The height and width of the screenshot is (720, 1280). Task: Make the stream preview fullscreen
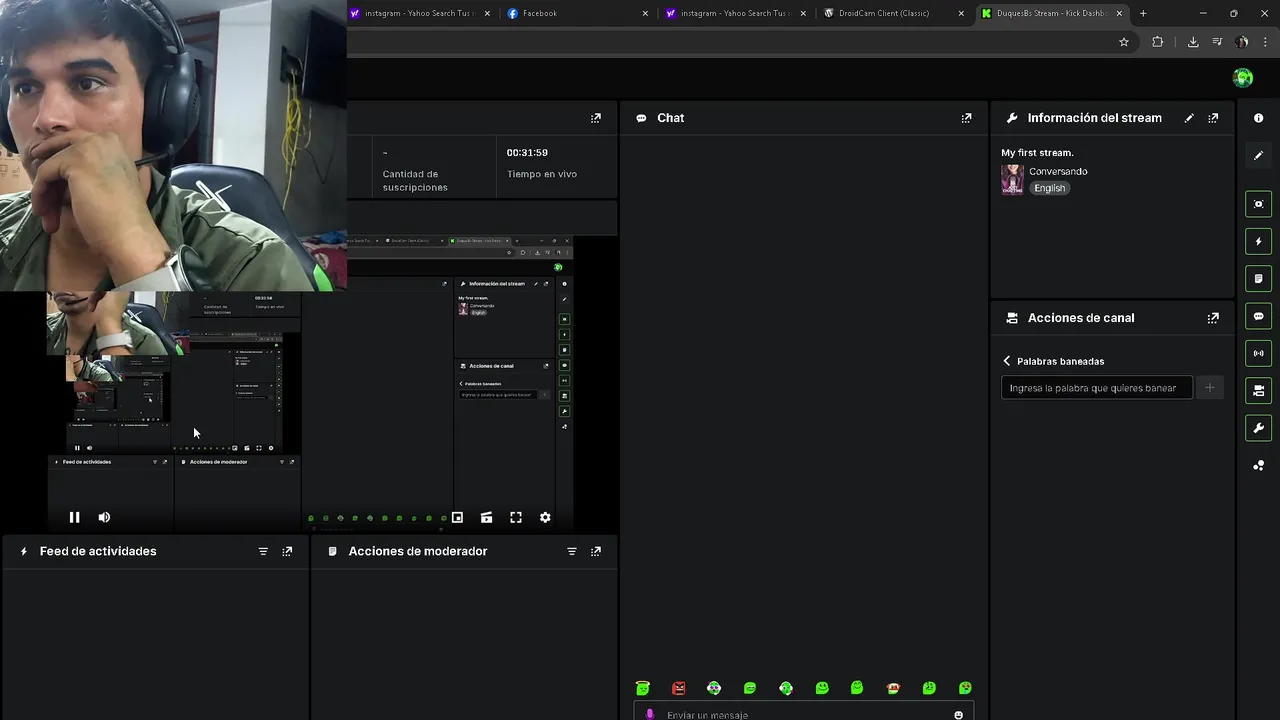[x=516, y=517]
